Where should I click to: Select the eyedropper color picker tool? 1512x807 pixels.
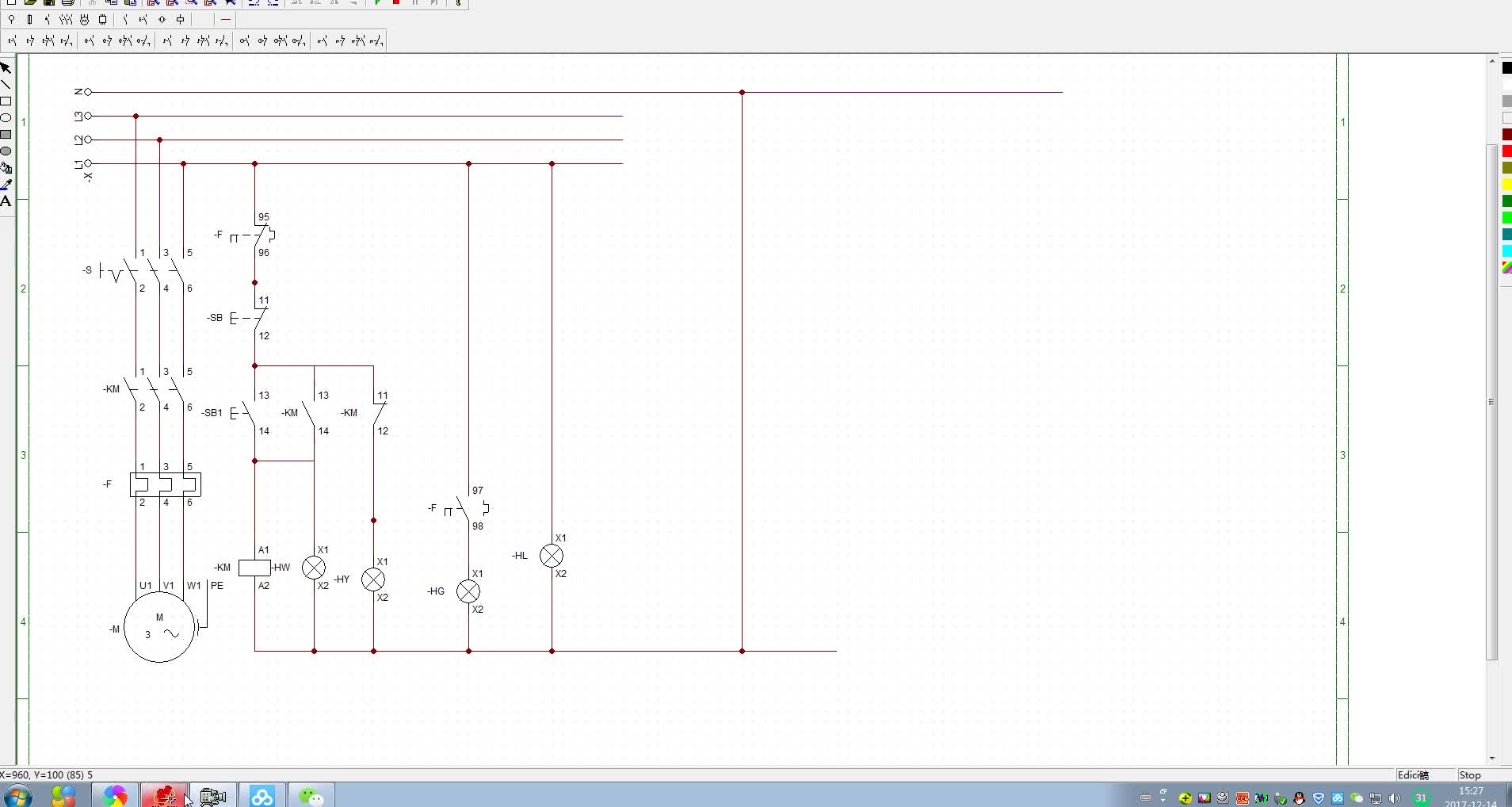[6, 185]
